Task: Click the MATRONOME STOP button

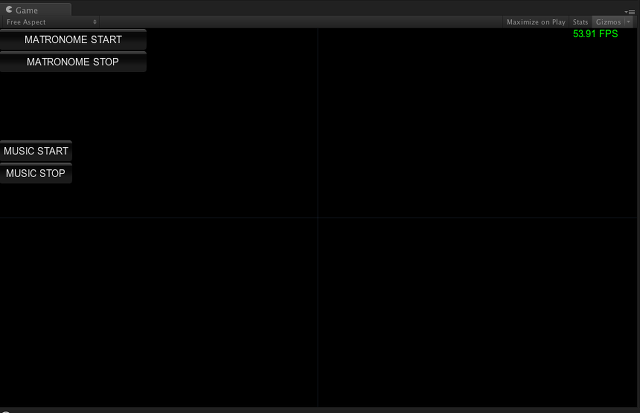Action: click(x=73, y=62)
